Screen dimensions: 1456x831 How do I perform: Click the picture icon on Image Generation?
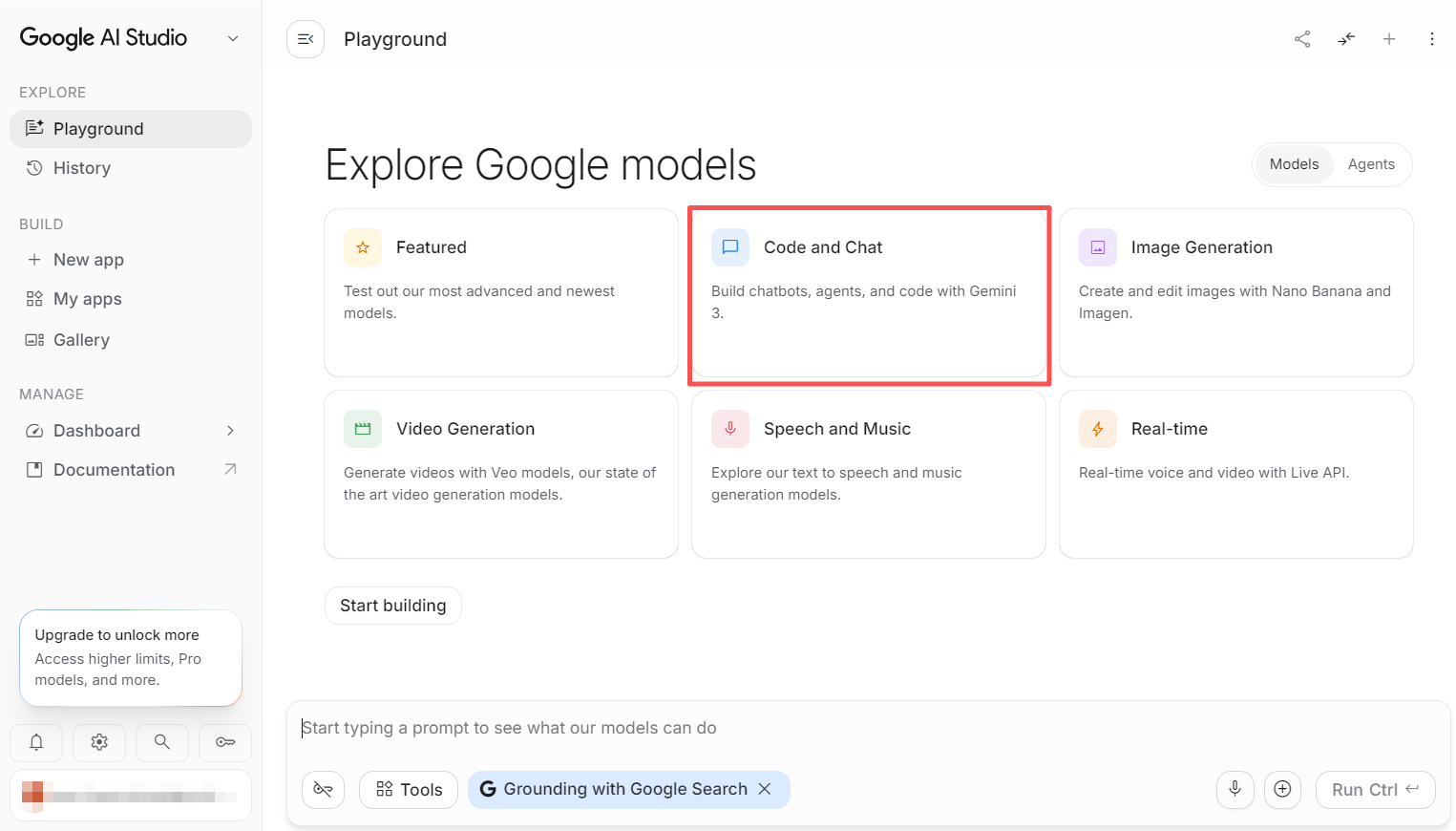(1098, 247)
